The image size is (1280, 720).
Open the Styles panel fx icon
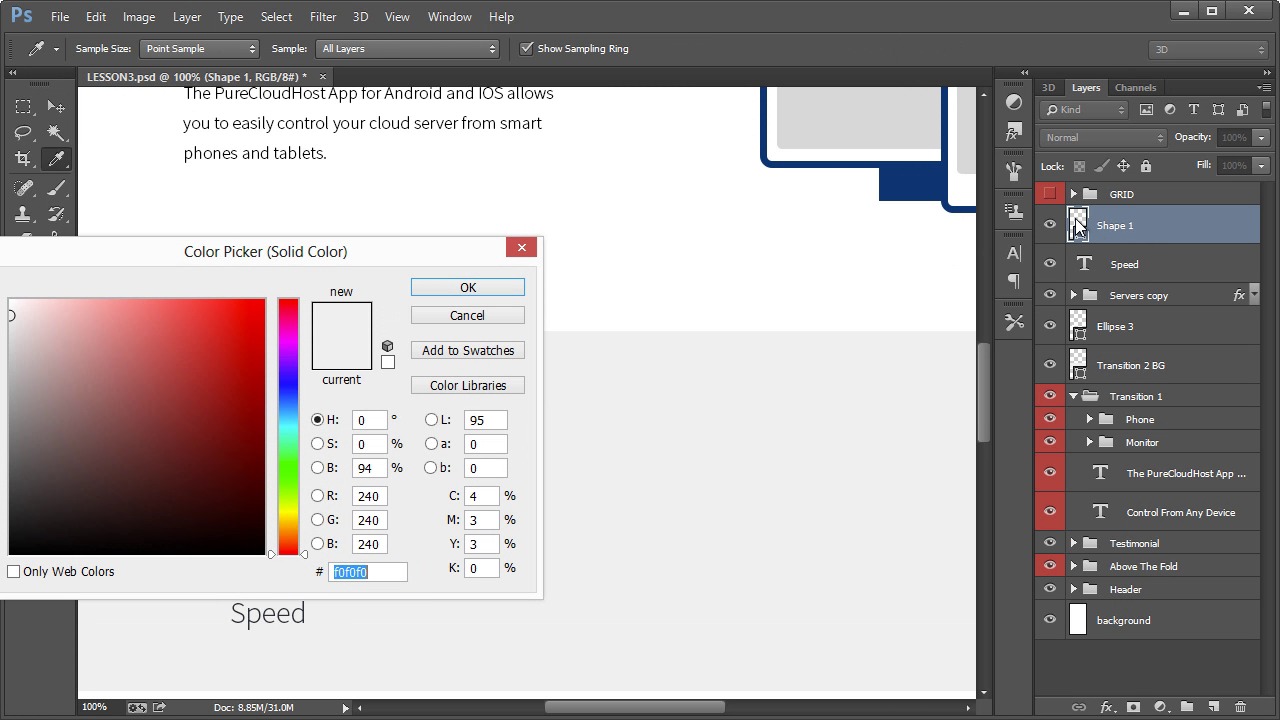(1014, 132)
